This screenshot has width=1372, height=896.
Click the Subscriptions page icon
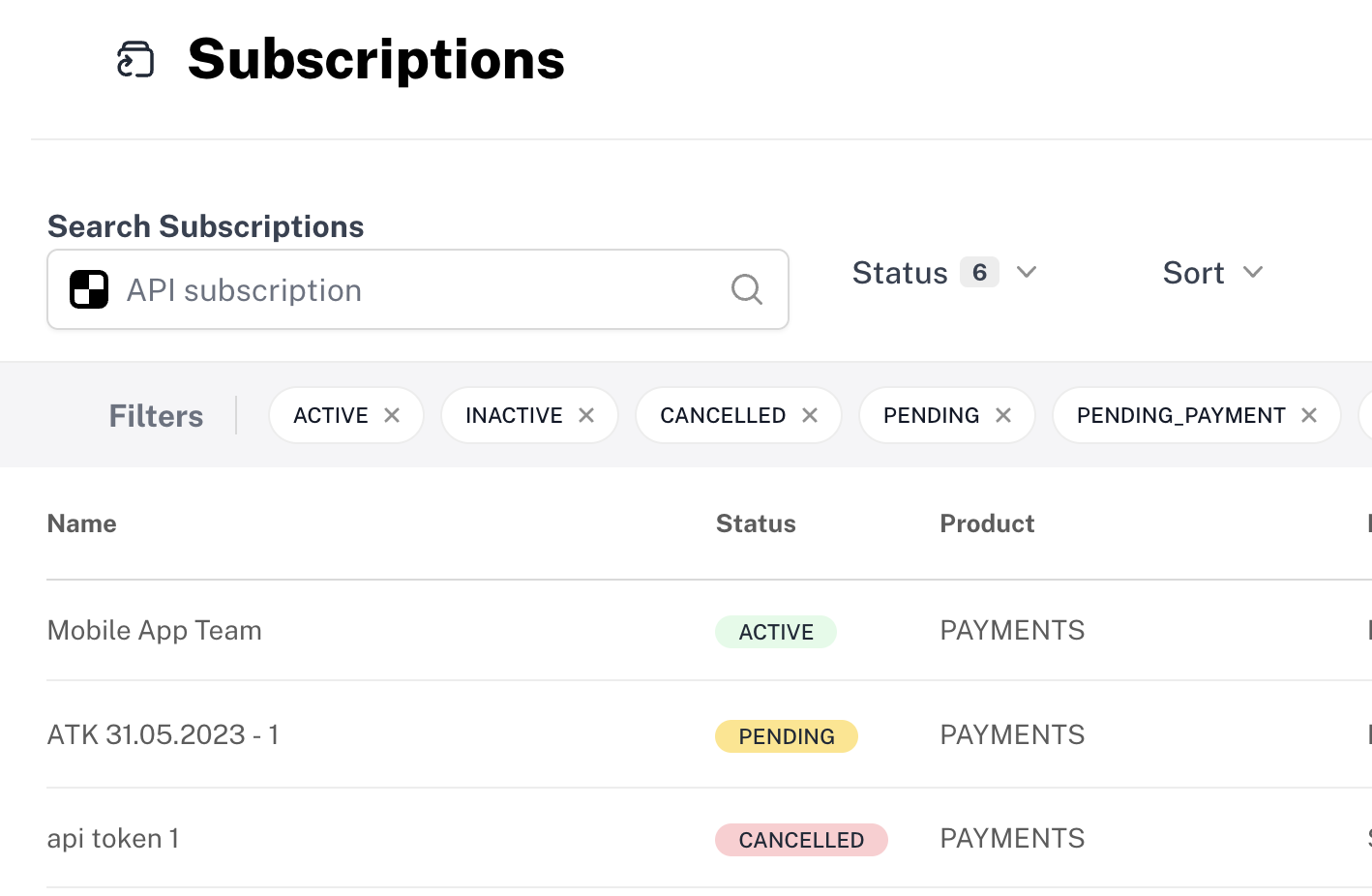point(134,59)
